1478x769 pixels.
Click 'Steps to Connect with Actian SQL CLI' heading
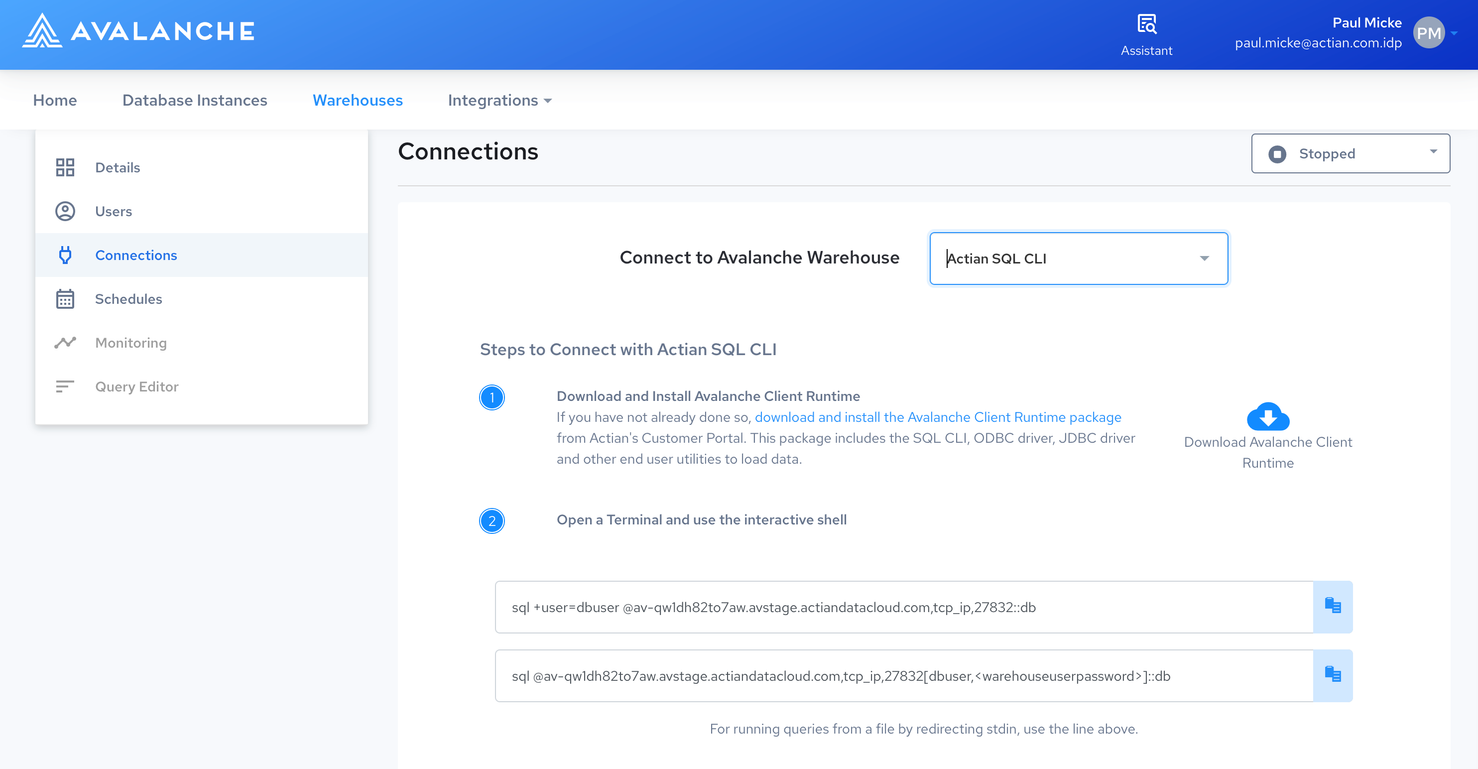click(x=628, y=349)
